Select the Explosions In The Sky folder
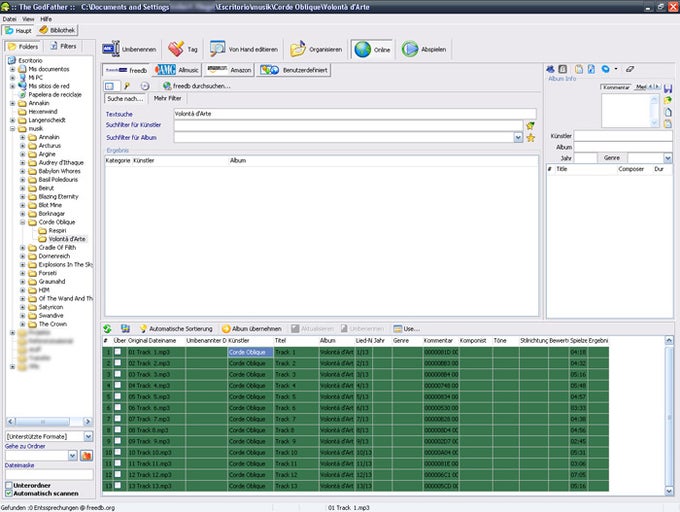The image size is (680, 512). coord(65,264)
